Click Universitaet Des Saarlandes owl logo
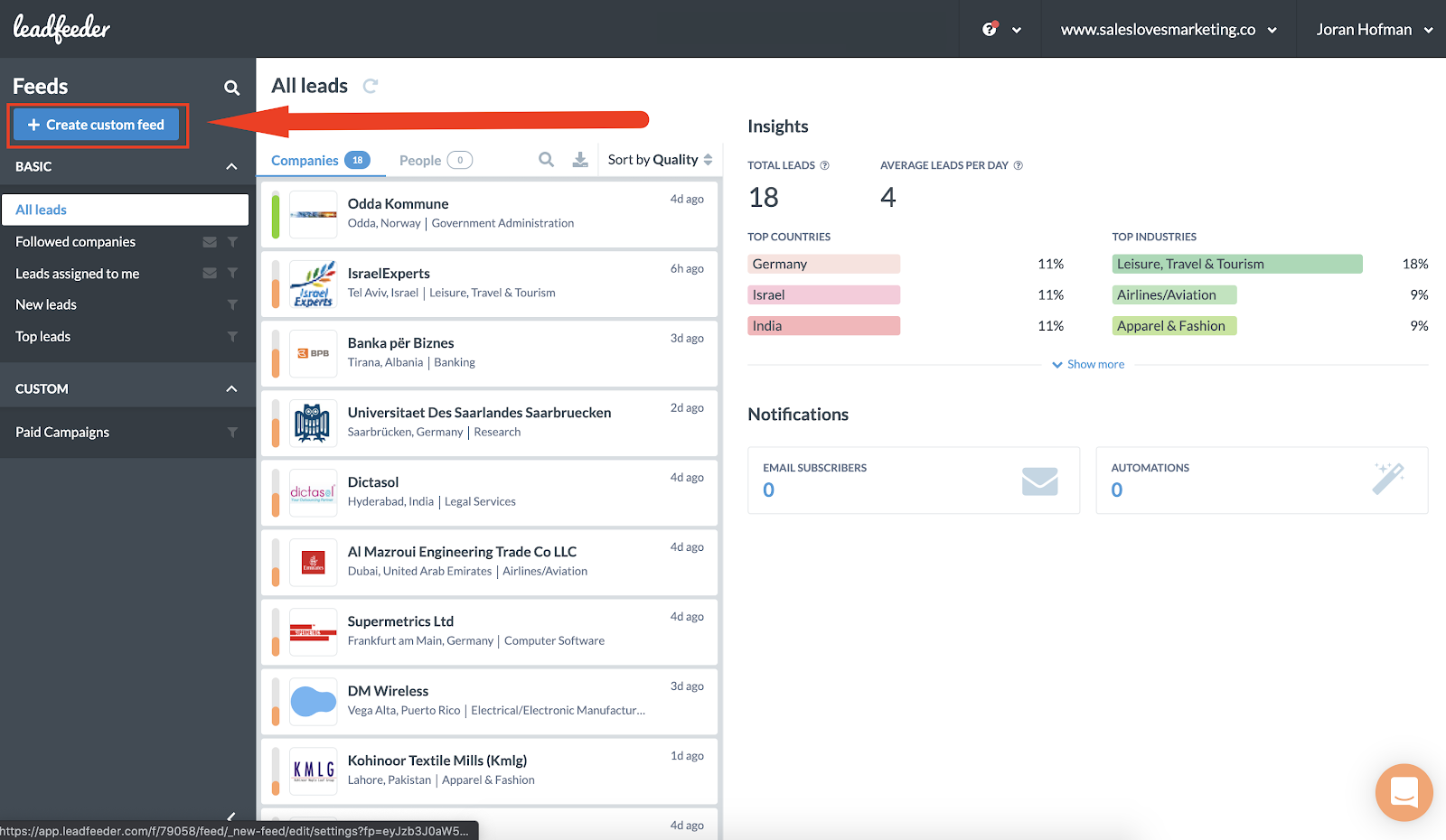This screenshot has height=840, width=1446. [x=313, y=424]
